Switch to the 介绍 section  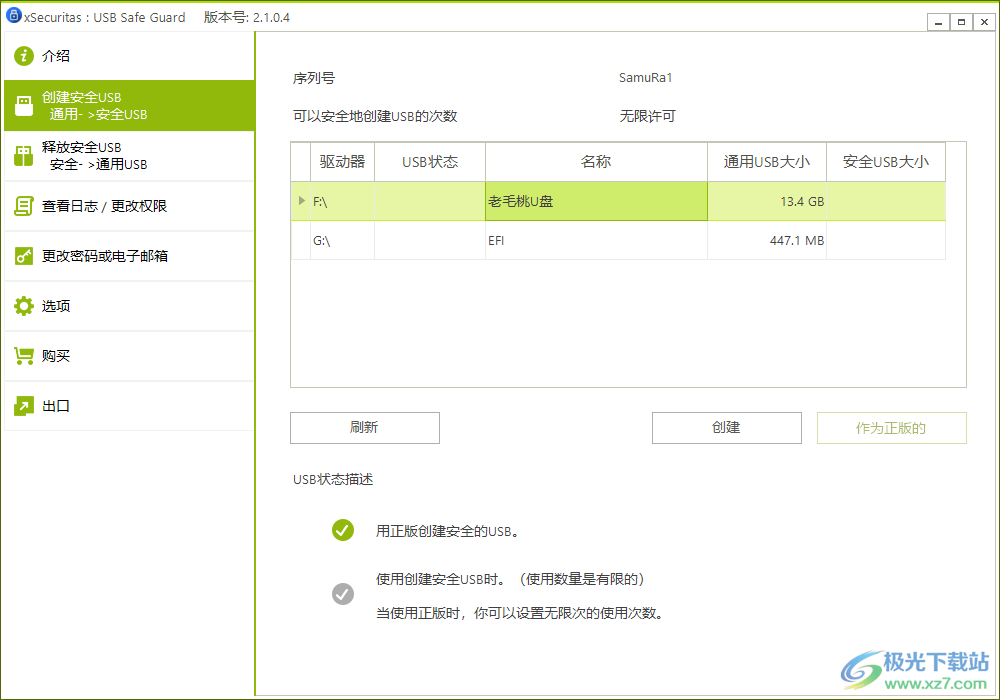pyautogui.click(x=55, y=56)
